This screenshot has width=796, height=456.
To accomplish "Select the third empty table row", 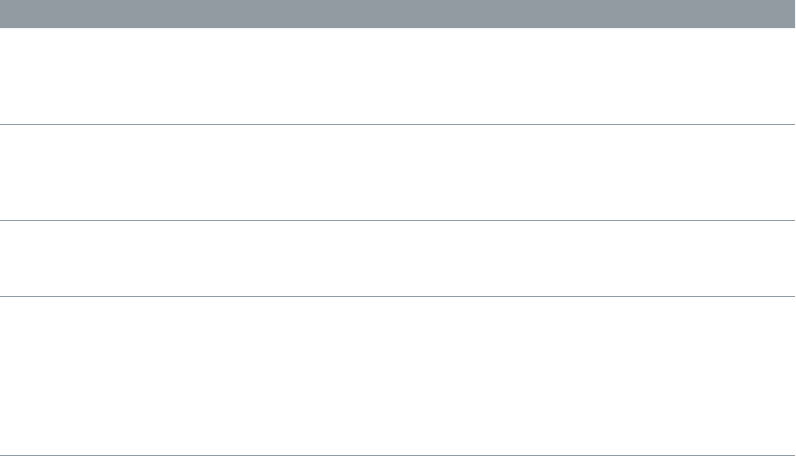I will coord(398,258).
